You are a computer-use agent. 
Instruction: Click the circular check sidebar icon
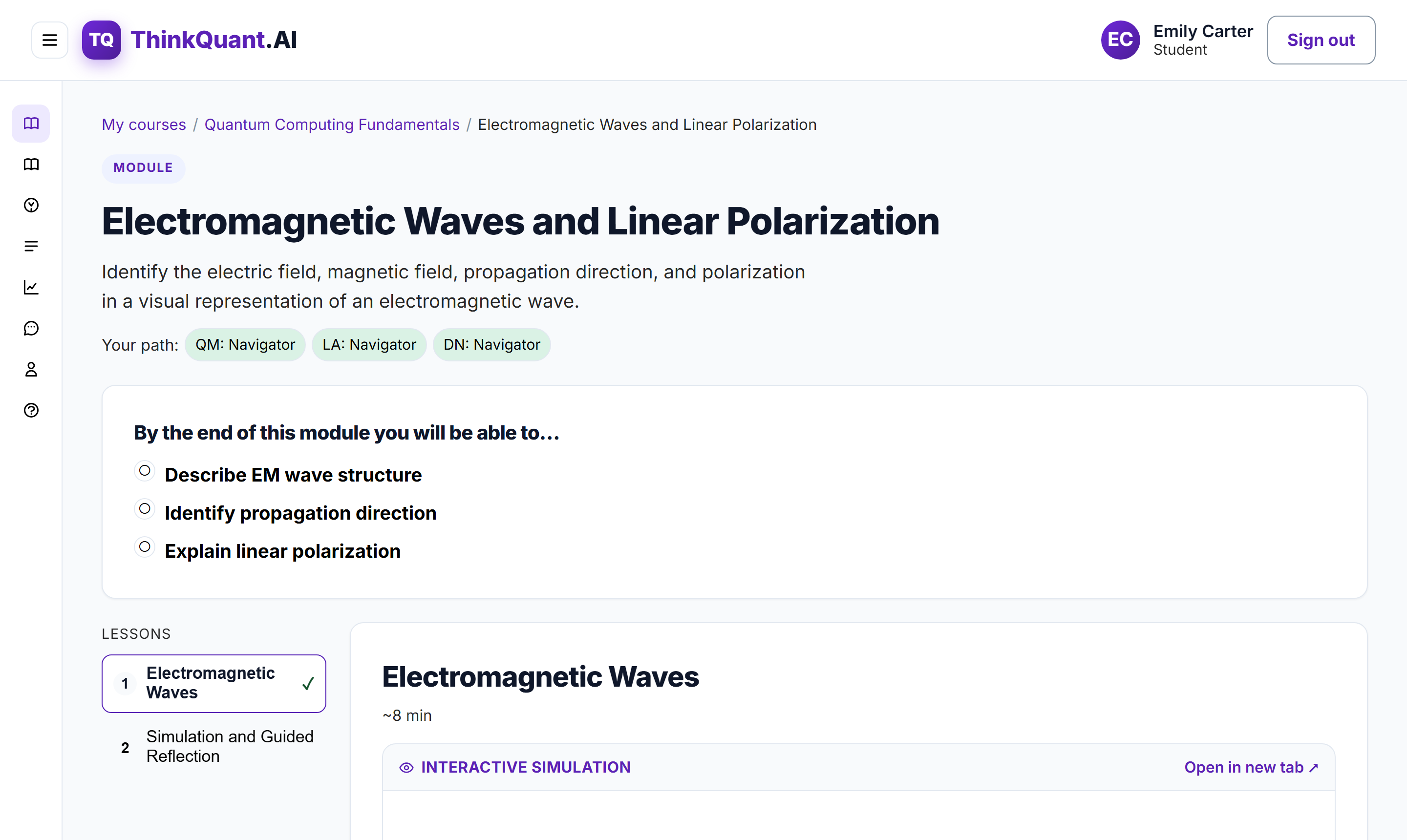pos(31,205)
